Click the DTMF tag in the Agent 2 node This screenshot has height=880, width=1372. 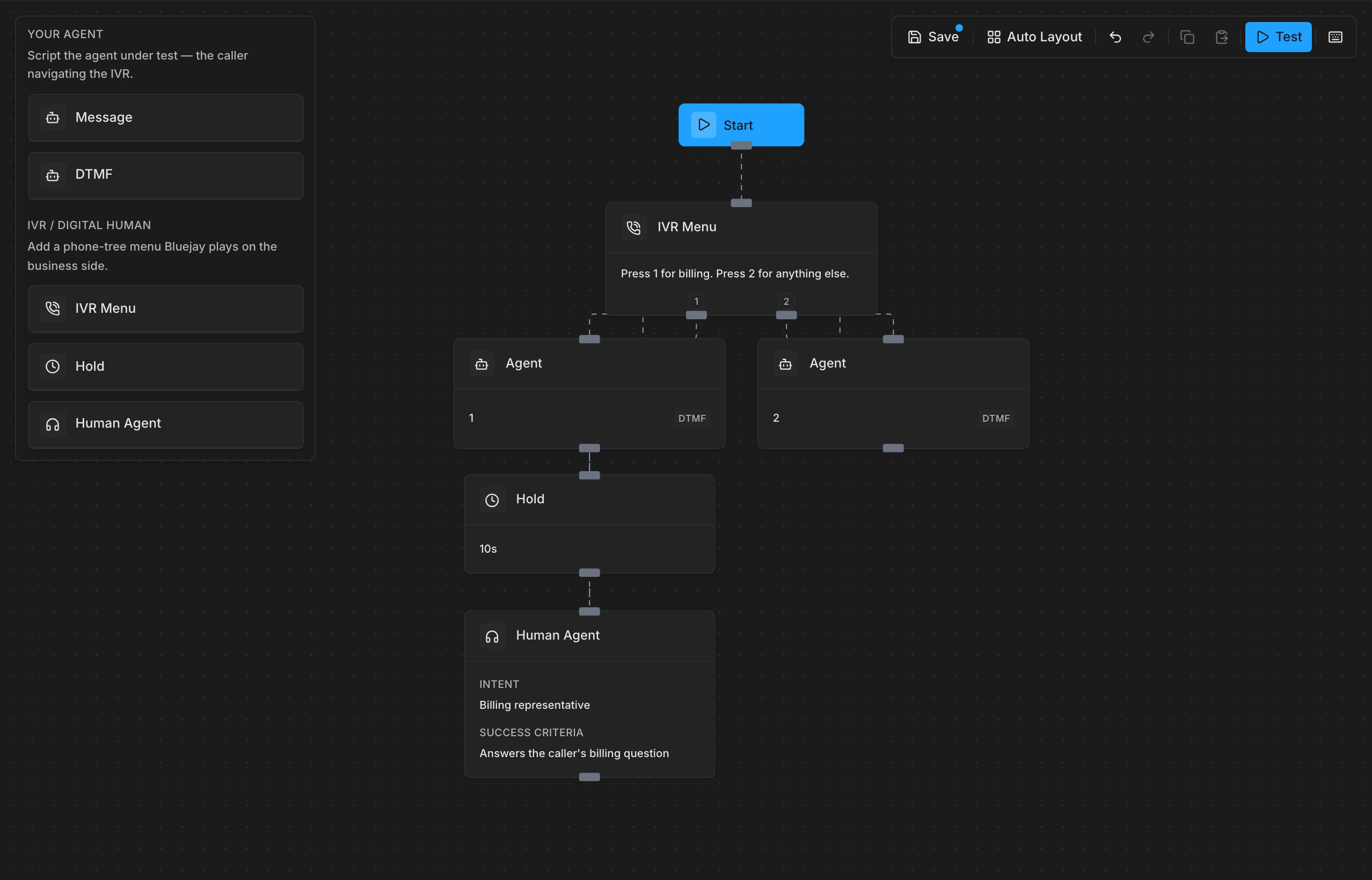pyautogui.click(x=996, y=419)
